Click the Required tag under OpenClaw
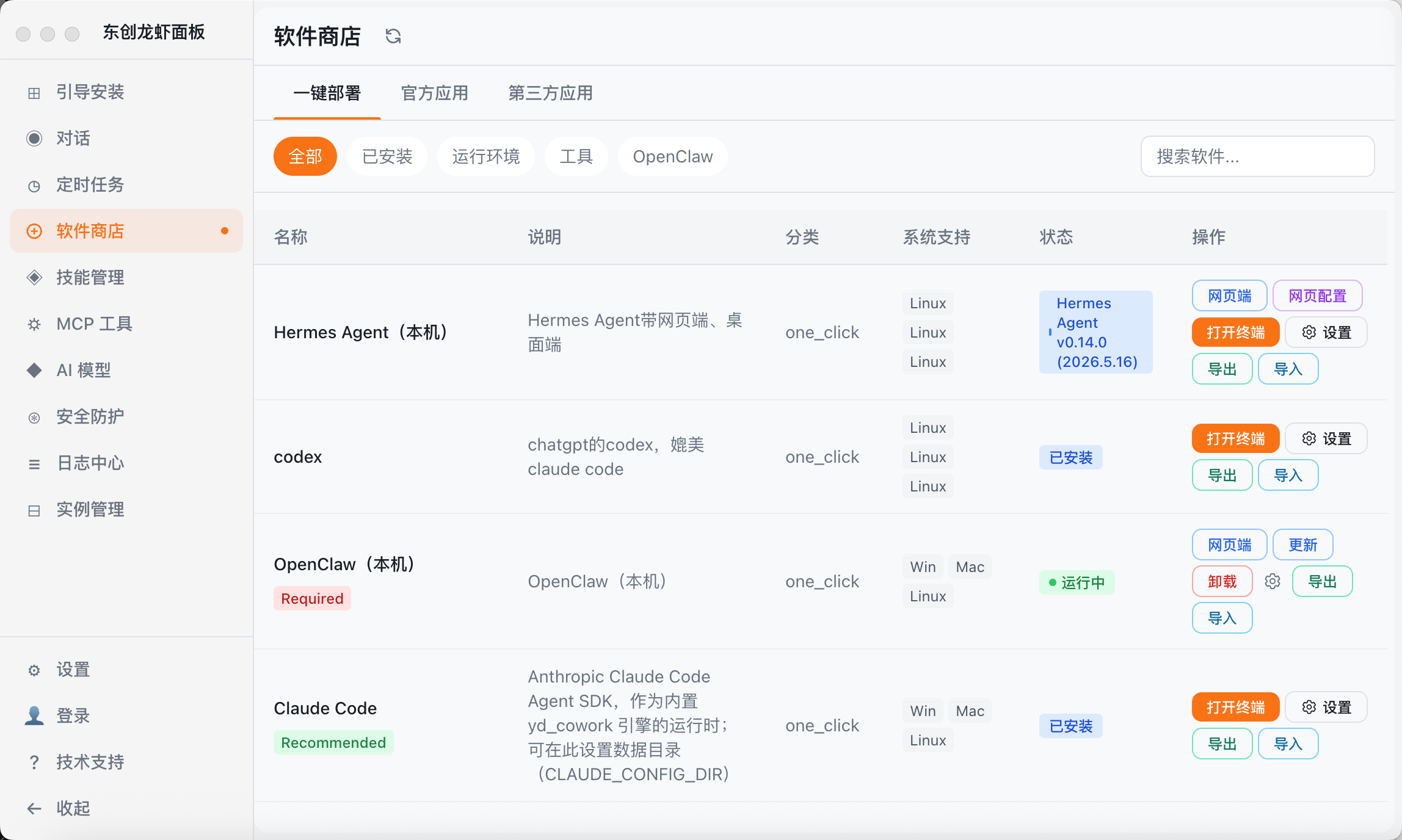Image resolution: width=1402 pixels, height=840 pixels. (312, 599)
